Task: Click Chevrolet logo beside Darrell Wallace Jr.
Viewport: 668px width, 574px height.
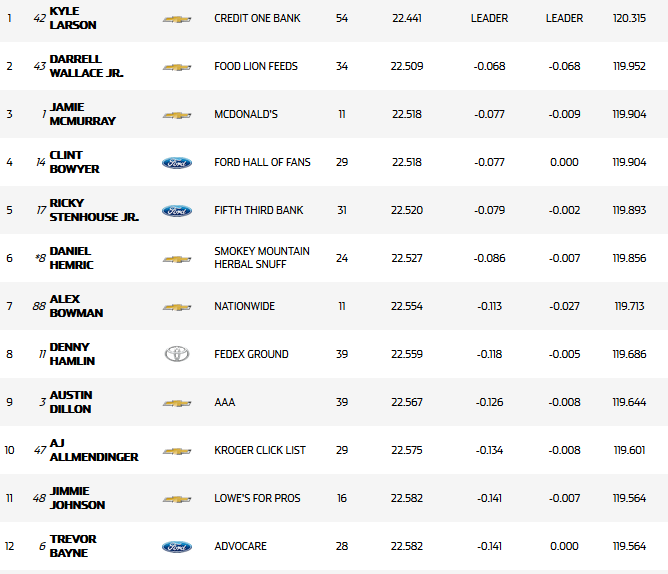Action: pos(176,67)
